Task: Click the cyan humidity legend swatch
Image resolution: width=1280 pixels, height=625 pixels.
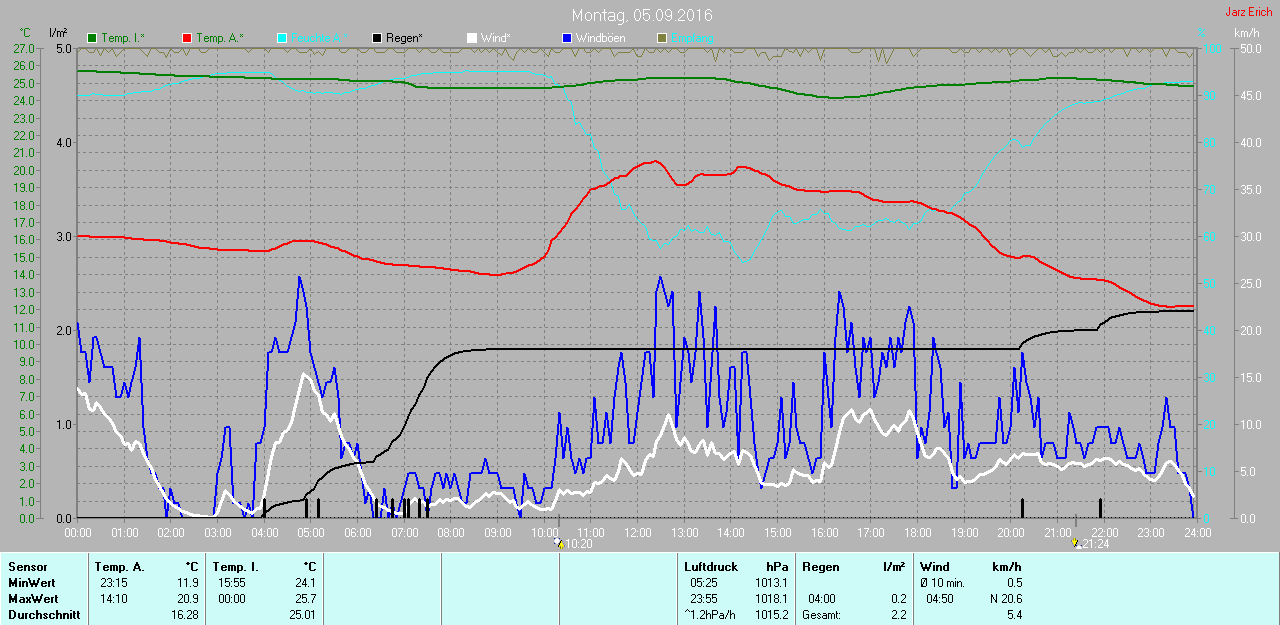Action: coord(282,38)
